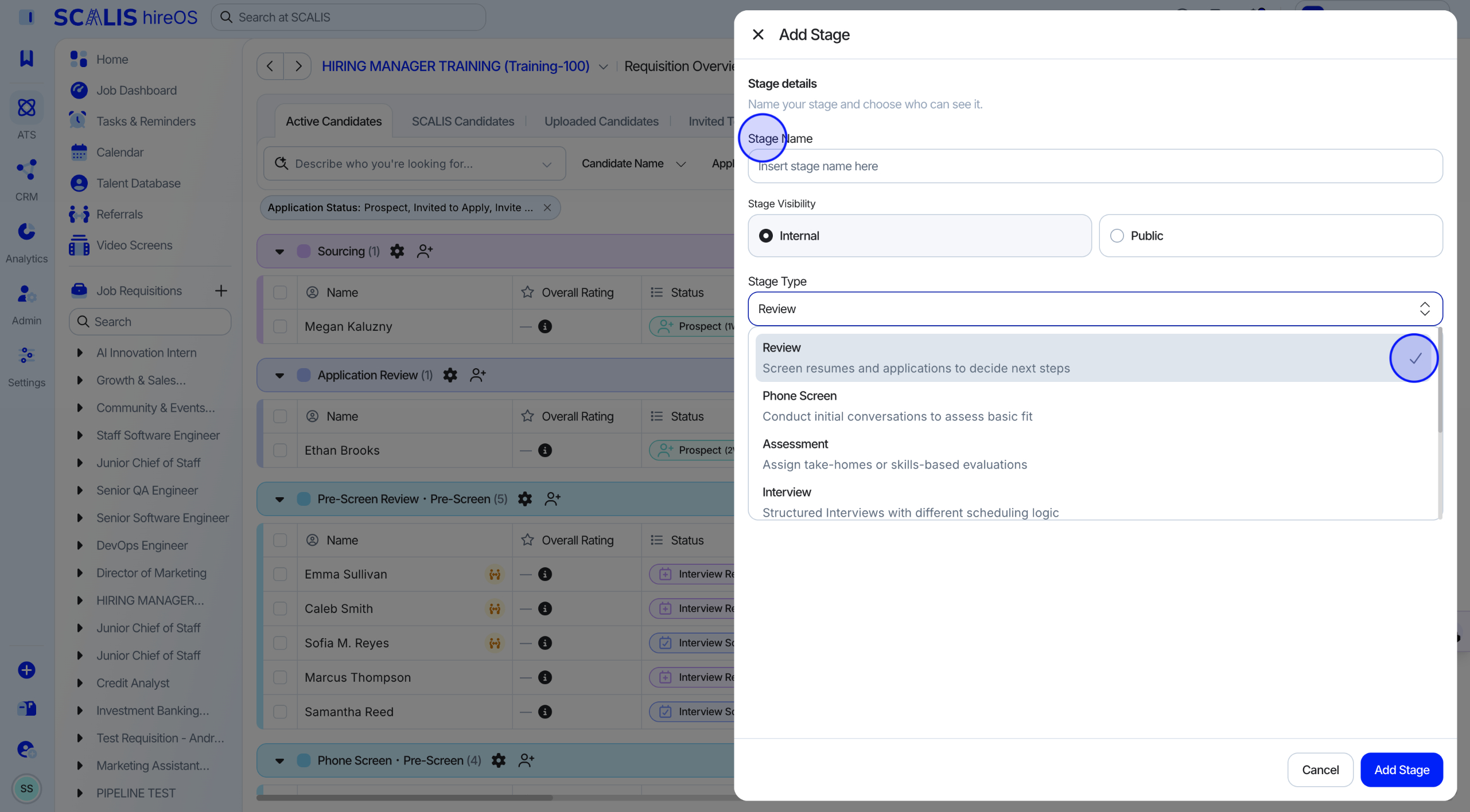
Task: Click info icon in Megan Kaluzny's rating
Action: (x=545, y=326)
